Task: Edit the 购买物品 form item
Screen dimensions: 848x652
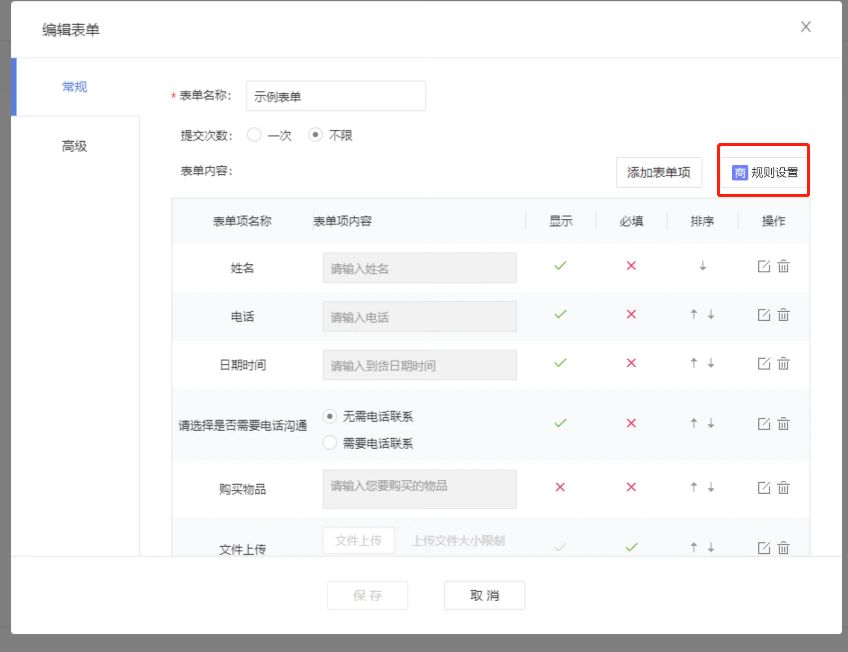Action: pyautogui.click(x=764, y=488)
